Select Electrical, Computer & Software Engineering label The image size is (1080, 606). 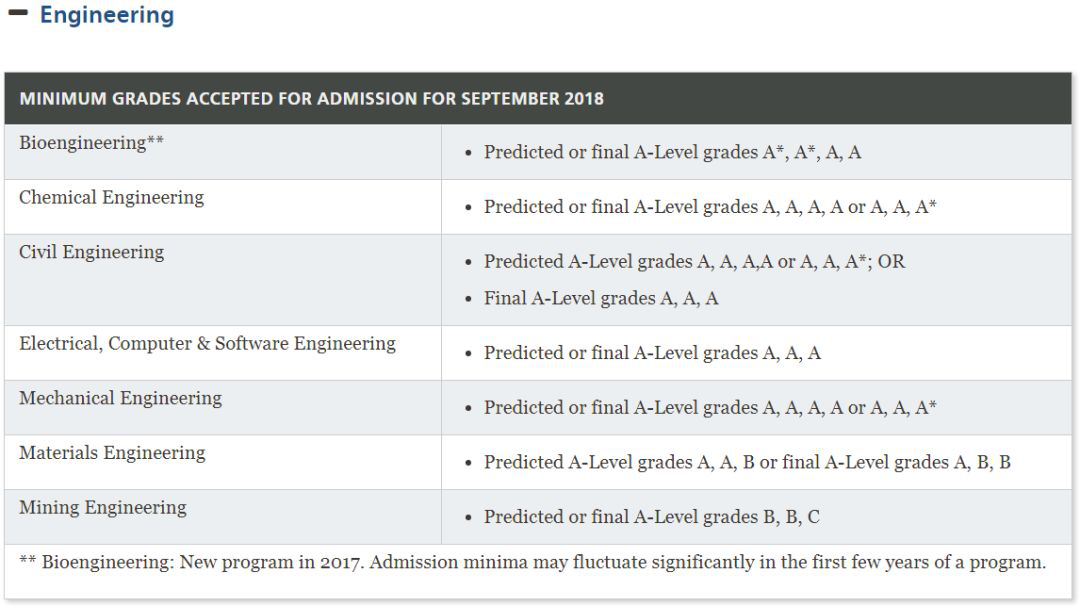207,344
